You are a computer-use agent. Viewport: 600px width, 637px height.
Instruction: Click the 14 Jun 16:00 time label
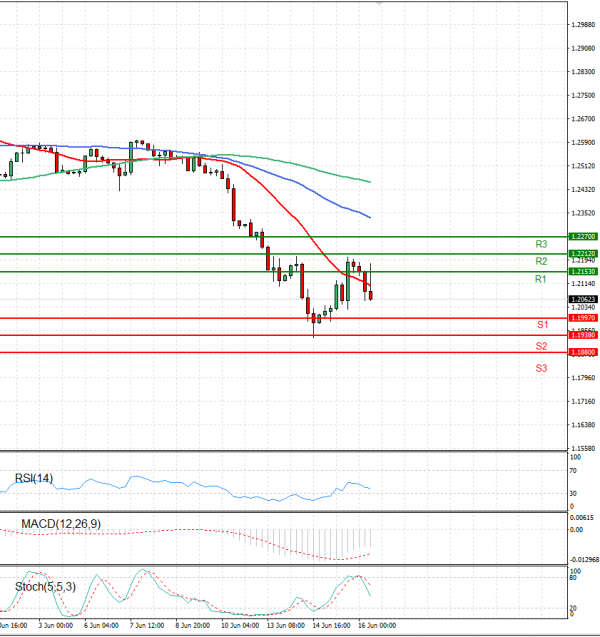point(331,625)
